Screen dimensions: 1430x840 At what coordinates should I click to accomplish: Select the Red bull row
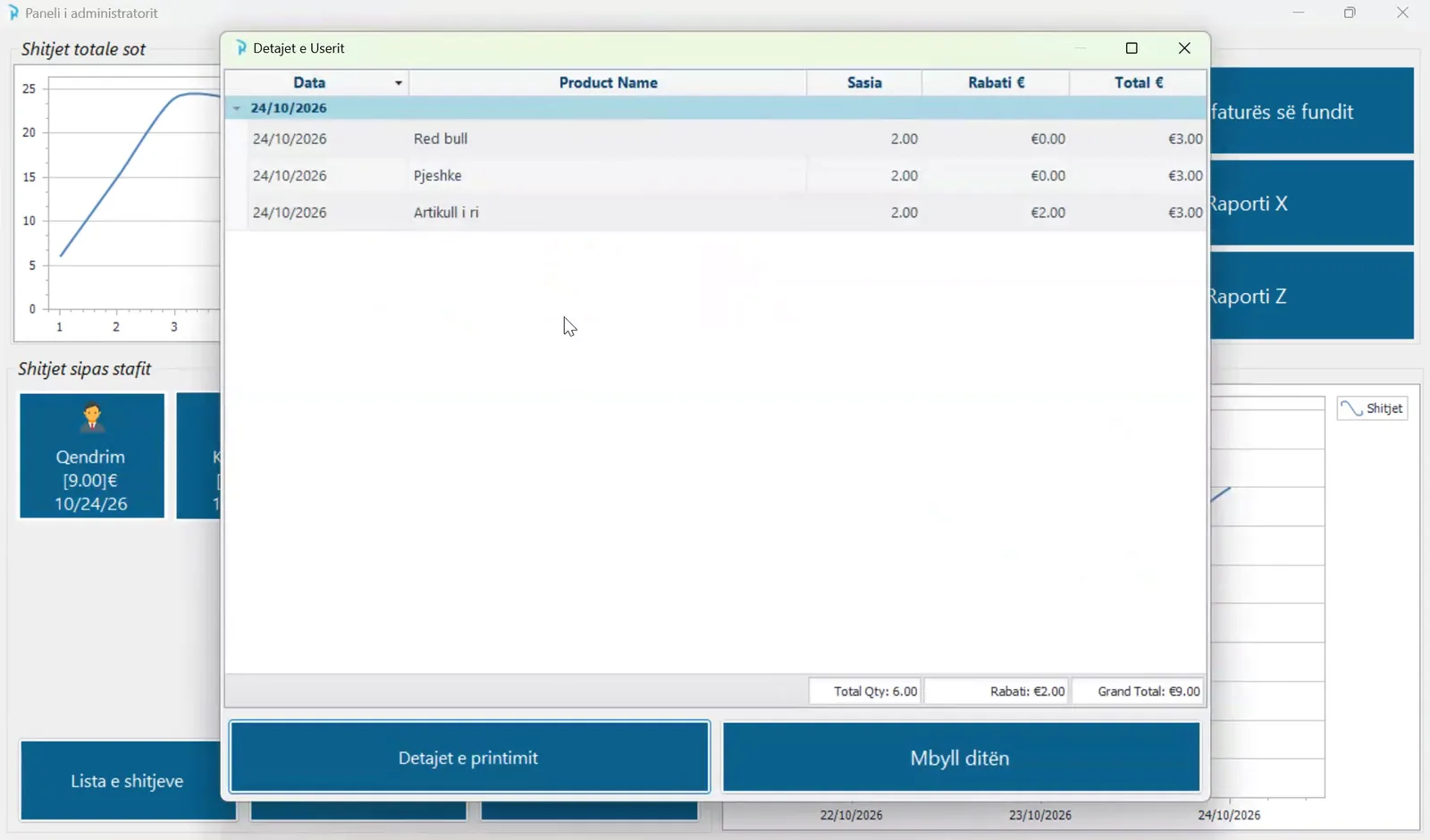(728, 139)
